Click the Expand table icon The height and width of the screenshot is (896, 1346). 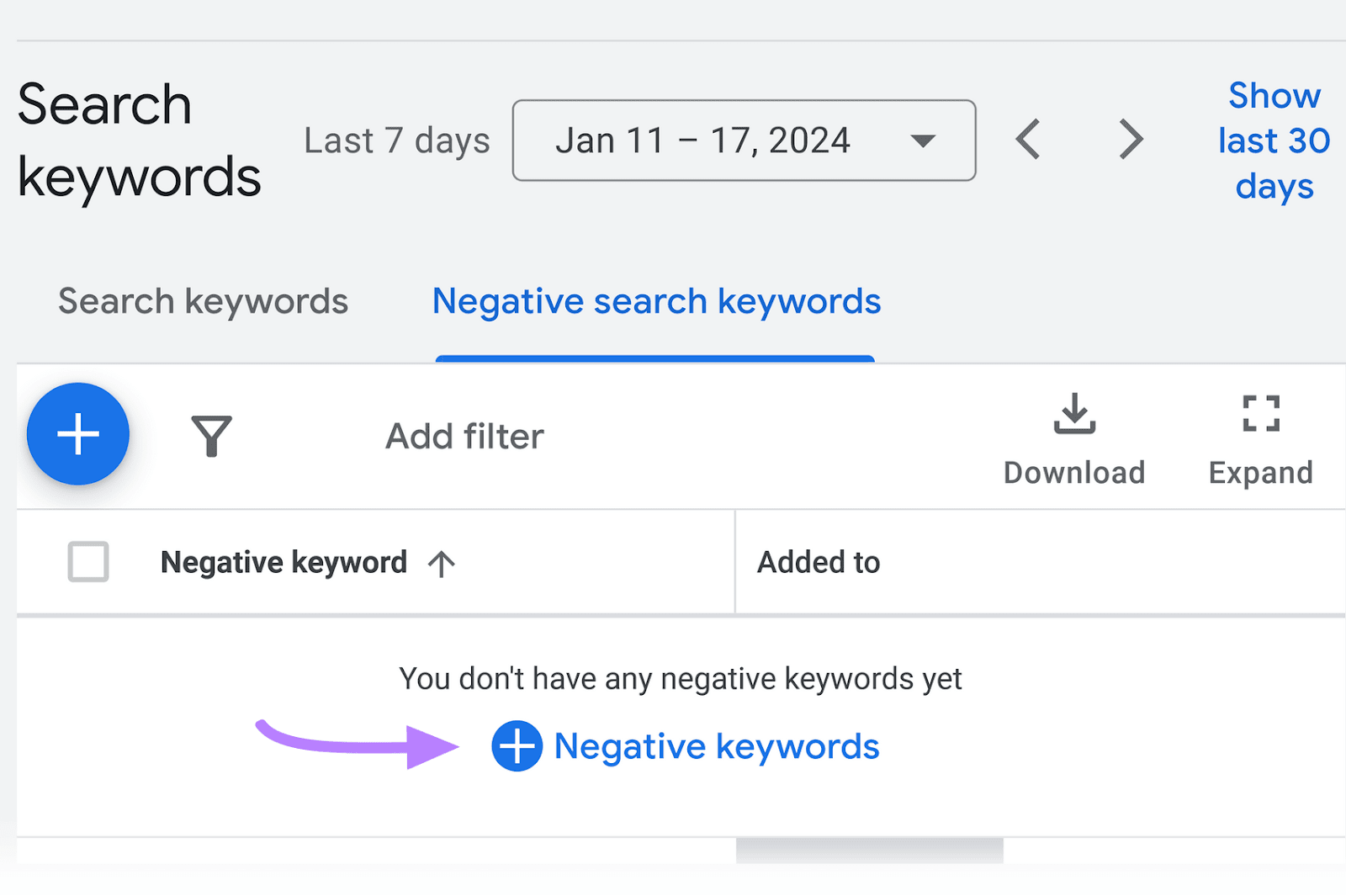1259,414
